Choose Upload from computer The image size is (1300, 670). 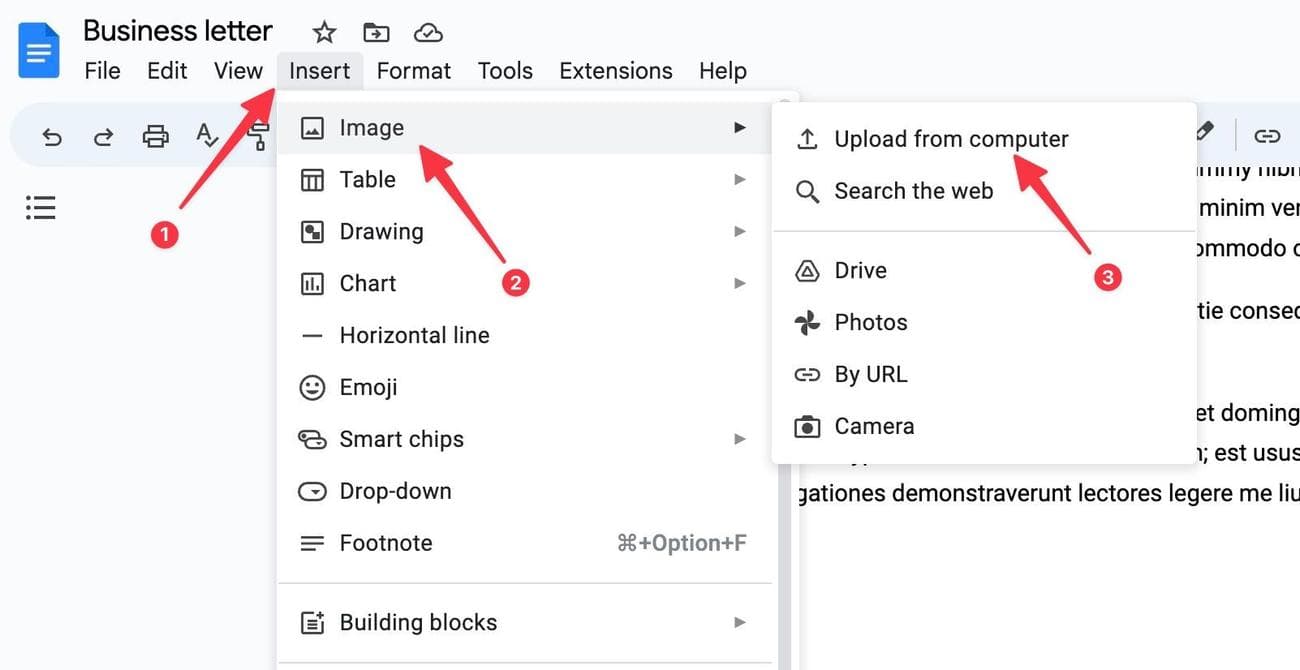pyautogui.click(x=950, y=140)
